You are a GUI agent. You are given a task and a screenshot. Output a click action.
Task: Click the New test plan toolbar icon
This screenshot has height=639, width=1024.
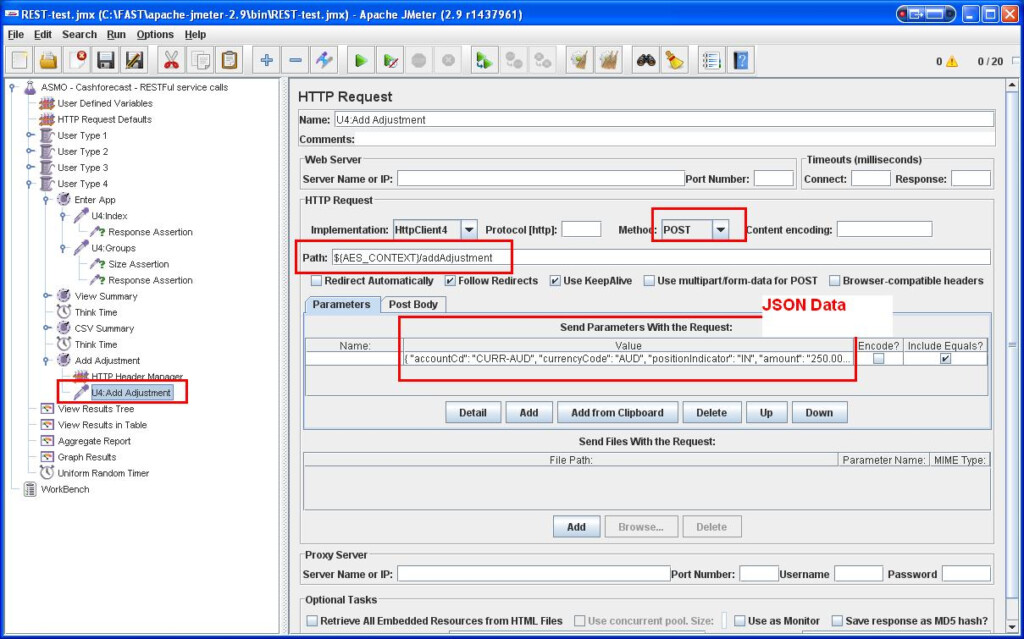click(20, 61)
